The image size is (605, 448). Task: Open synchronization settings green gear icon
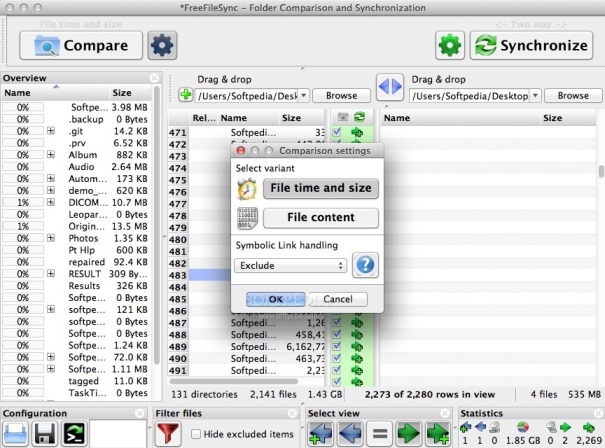(450, 46)
